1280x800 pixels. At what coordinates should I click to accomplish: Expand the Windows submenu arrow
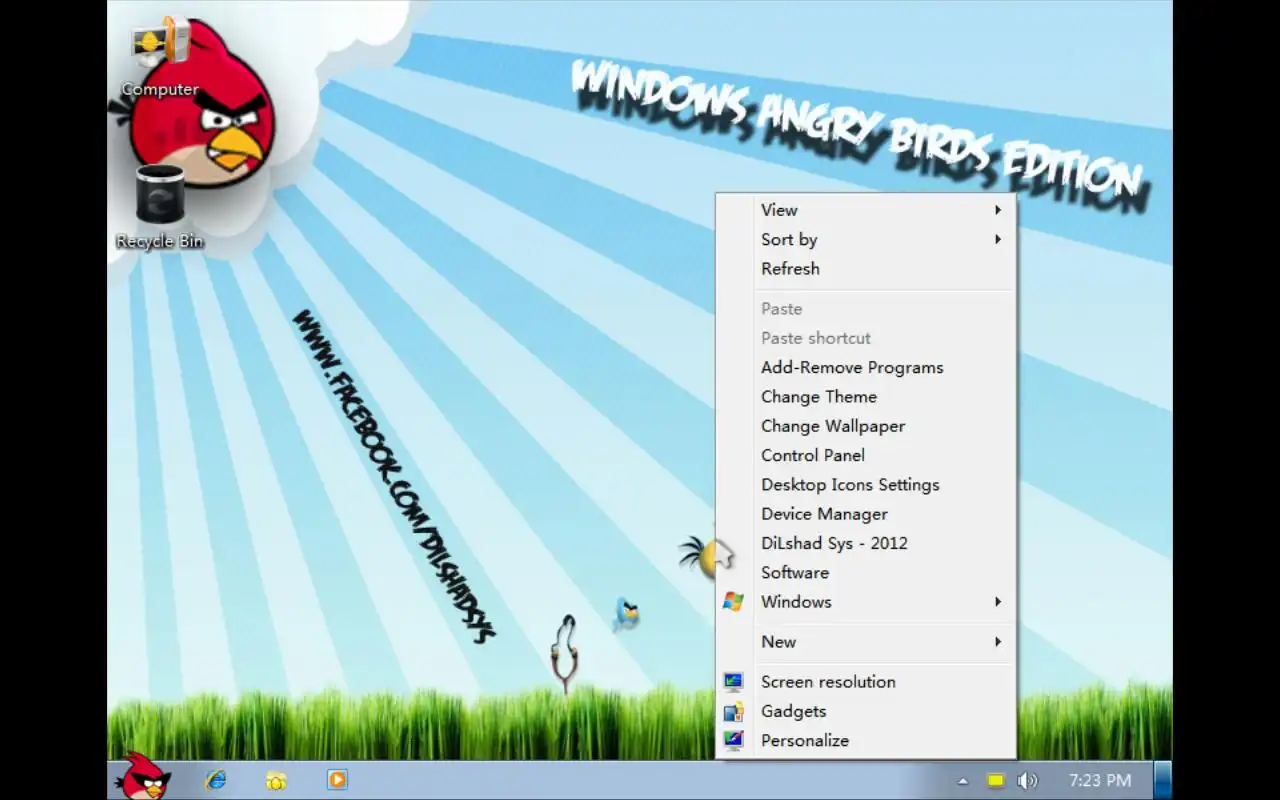tap(997, 601)
